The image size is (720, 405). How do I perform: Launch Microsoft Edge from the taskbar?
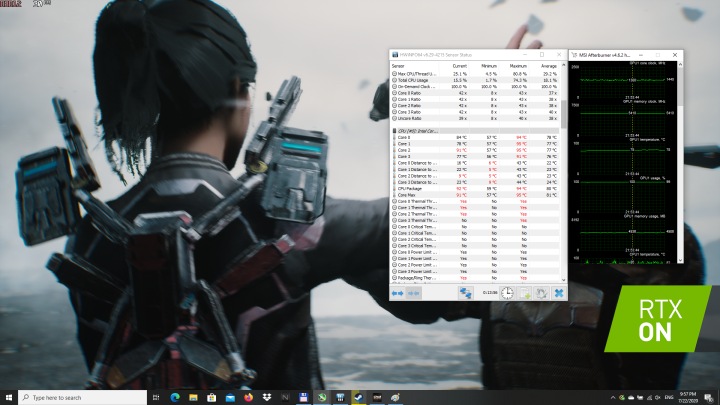tap(175, 397)
